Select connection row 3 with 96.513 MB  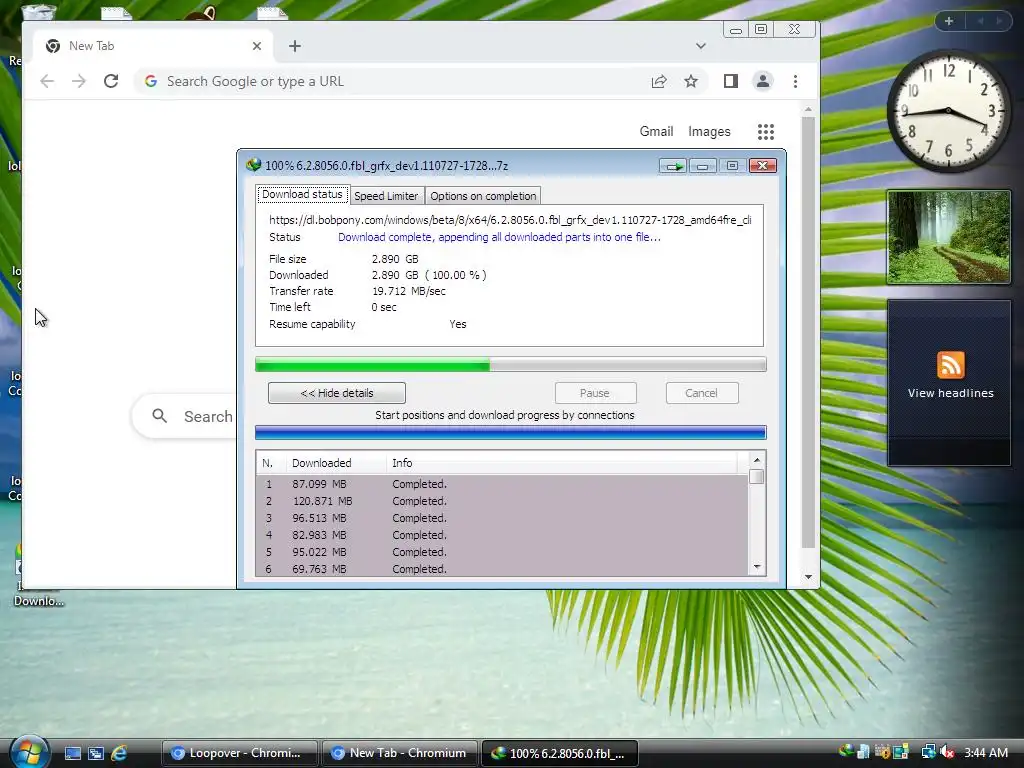(x=502, y=518)
